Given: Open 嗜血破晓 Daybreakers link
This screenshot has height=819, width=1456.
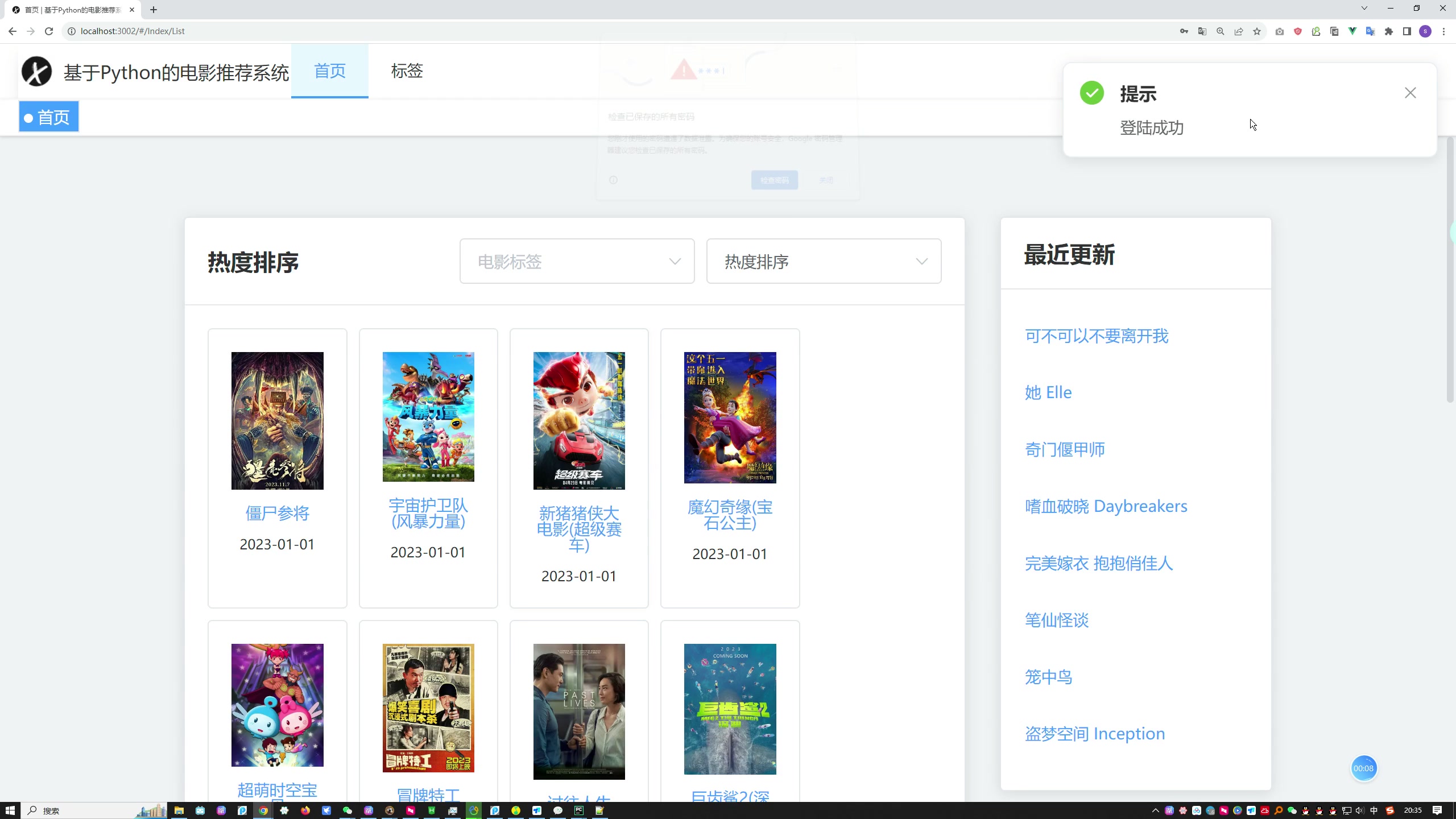Looking at the screenshot, I should pos(1106,506).
